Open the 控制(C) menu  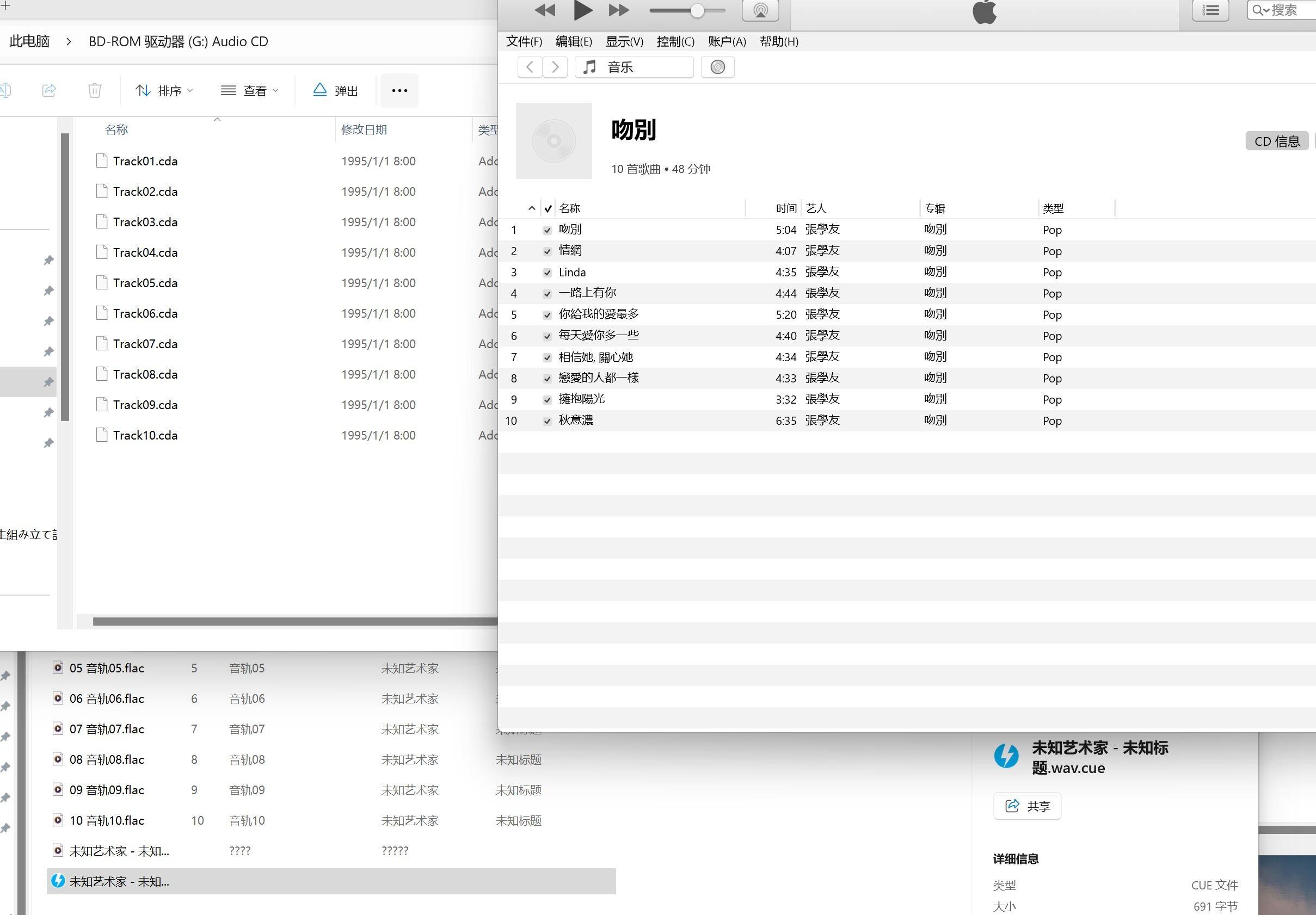point(675,41)
